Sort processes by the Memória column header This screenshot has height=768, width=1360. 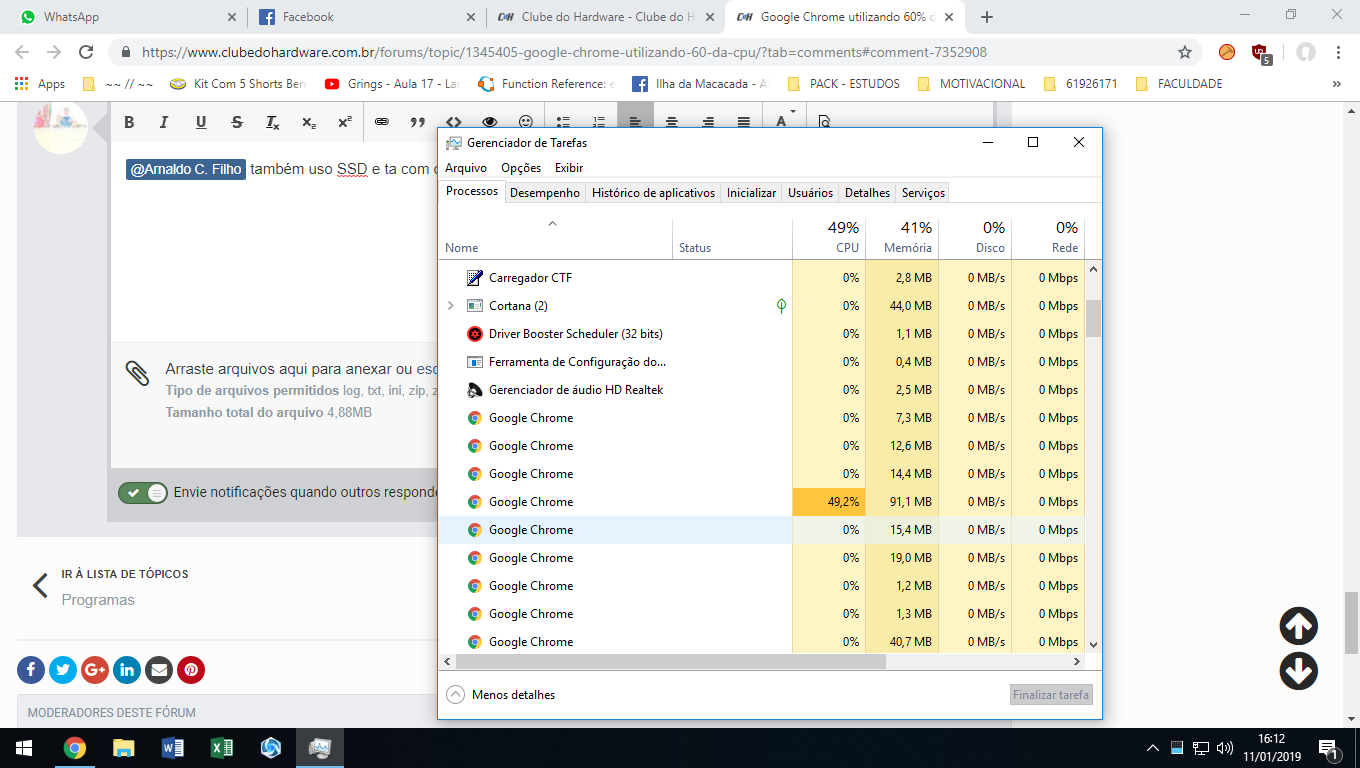pyautogui.click(x=902, y=237)
